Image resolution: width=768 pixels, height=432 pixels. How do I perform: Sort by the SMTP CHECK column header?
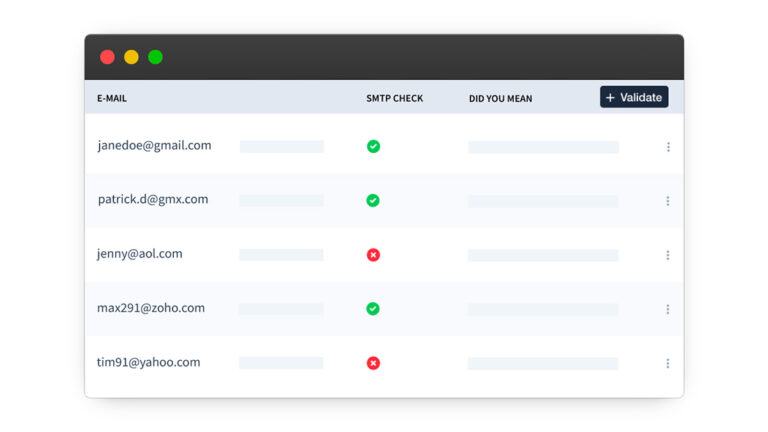(394, 99)
